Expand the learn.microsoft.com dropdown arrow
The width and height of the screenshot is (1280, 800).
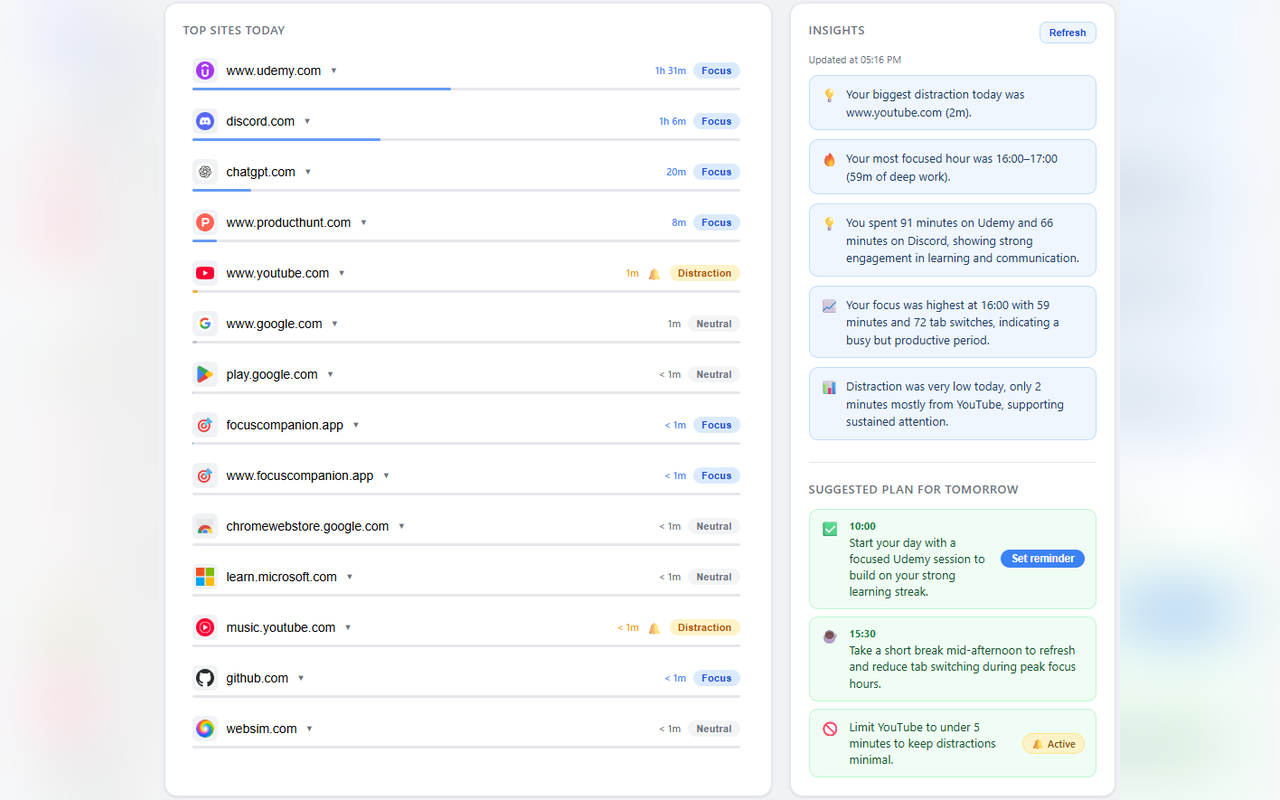click(349, 577)
